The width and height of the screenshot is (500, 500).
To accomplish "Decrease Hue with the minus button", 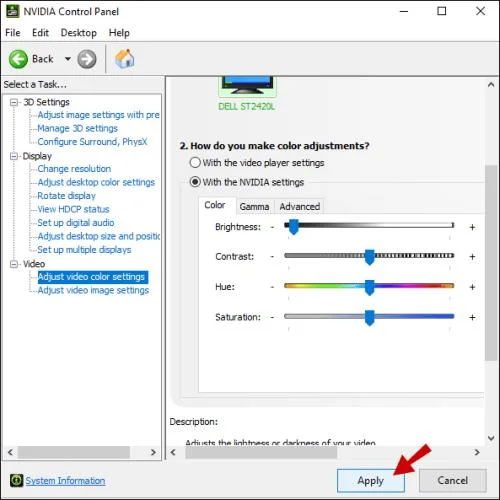I will [272, 287].
